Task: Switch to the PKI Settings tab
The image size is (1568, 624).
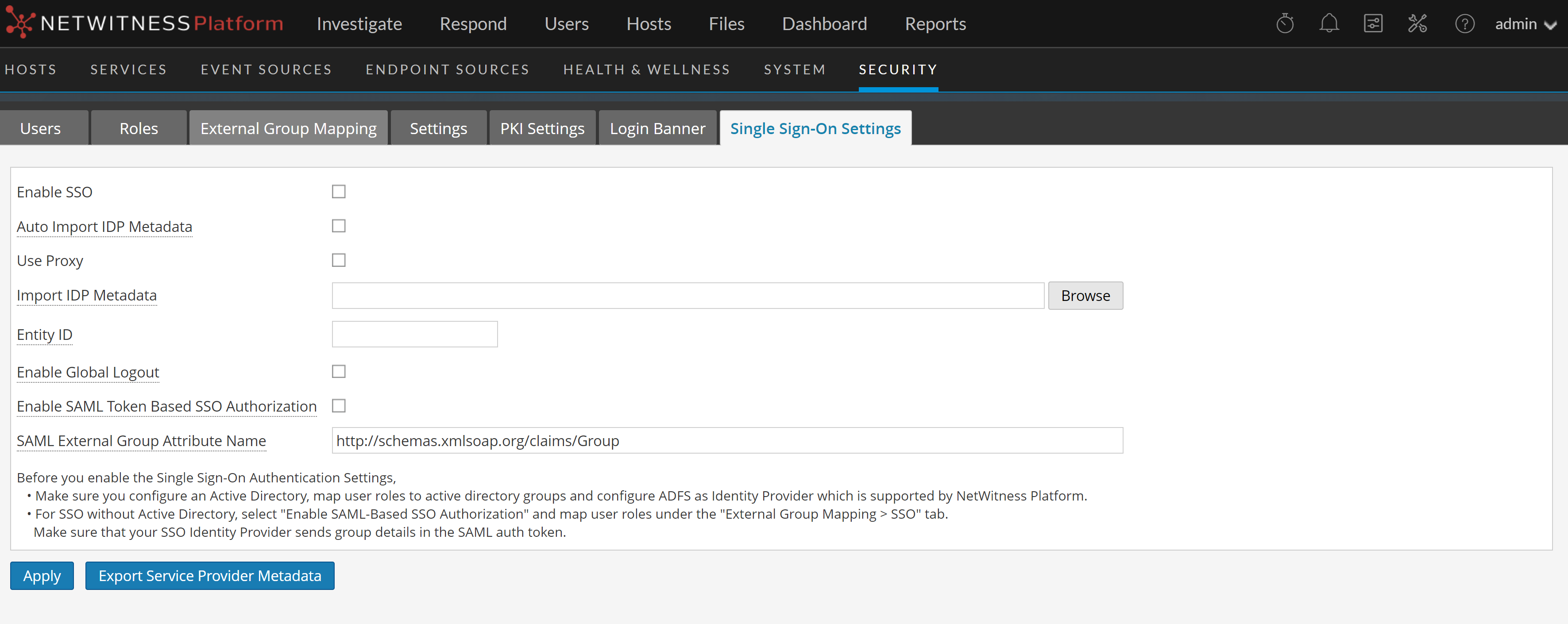Action: [x=542, y=128]
